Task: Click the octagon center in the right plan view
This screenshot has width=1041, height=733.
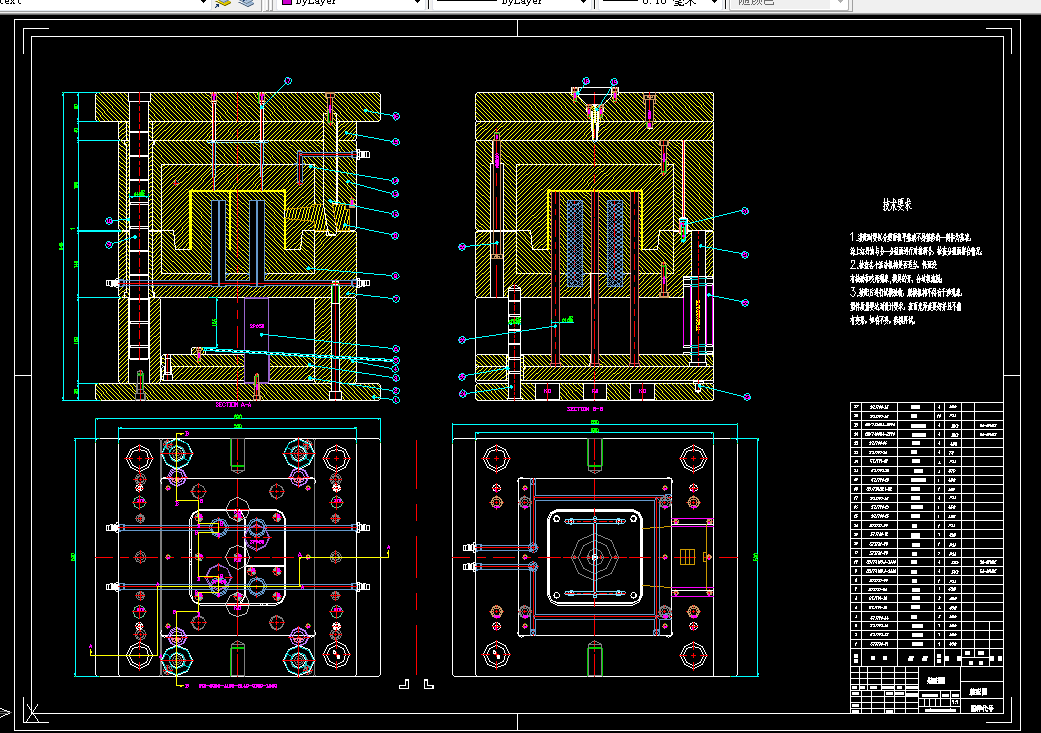Action: (x=595, y=557)
